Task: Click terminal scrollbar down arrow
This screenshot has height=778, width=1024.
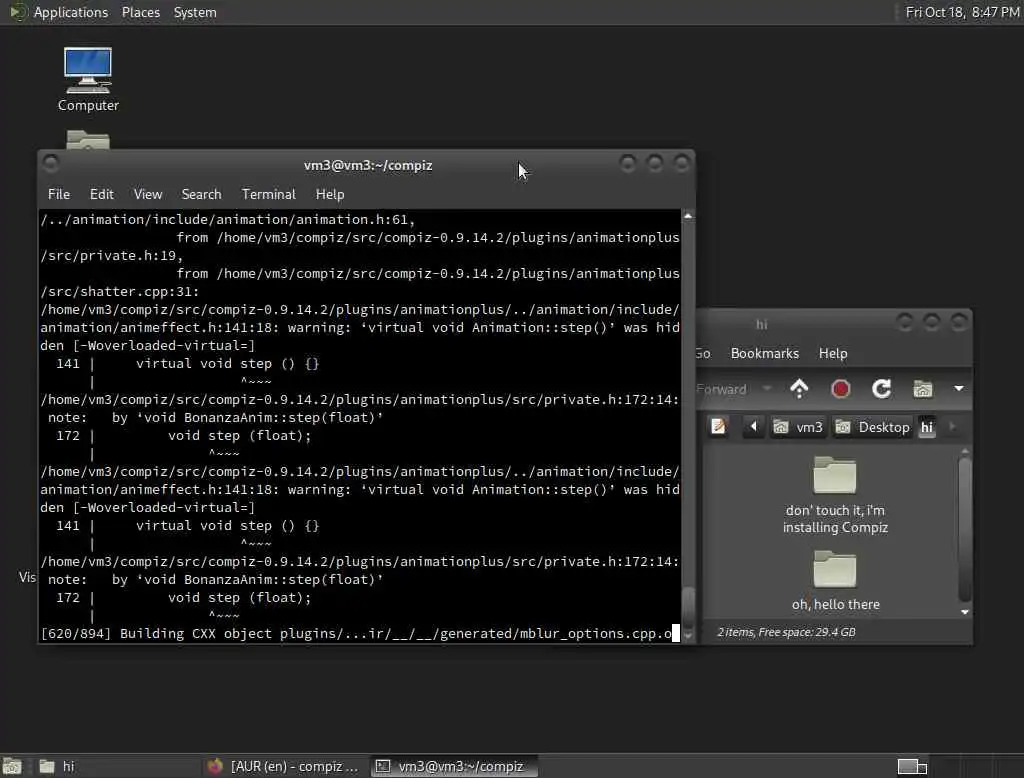Action: 688,636
